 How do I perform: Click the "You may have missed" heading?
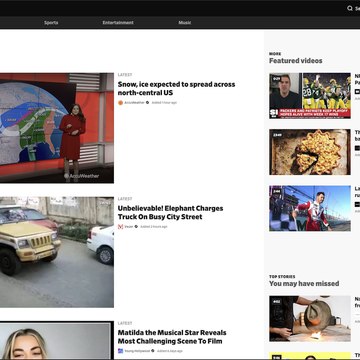pyautogui.click(x=304, y=283)
